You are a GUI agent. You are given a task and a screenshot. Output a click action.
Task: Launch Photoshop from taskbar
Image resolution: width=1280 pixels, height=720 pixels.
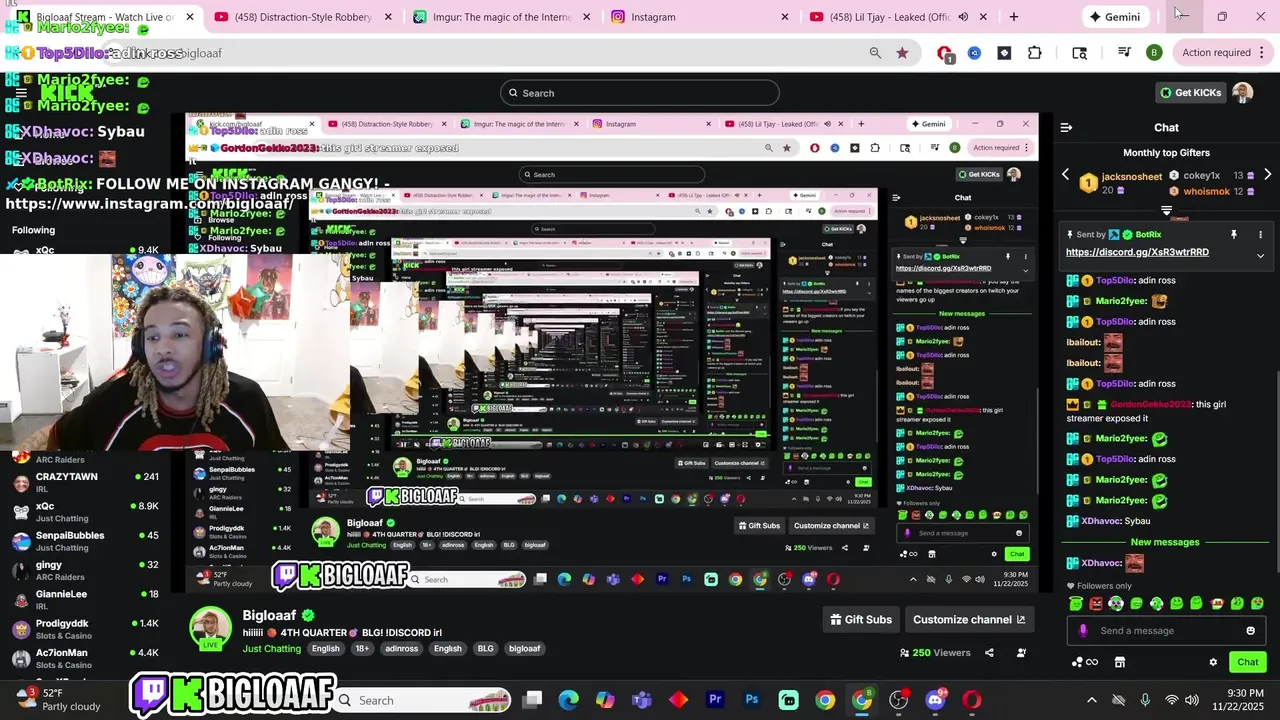click(x=752, y=700)
